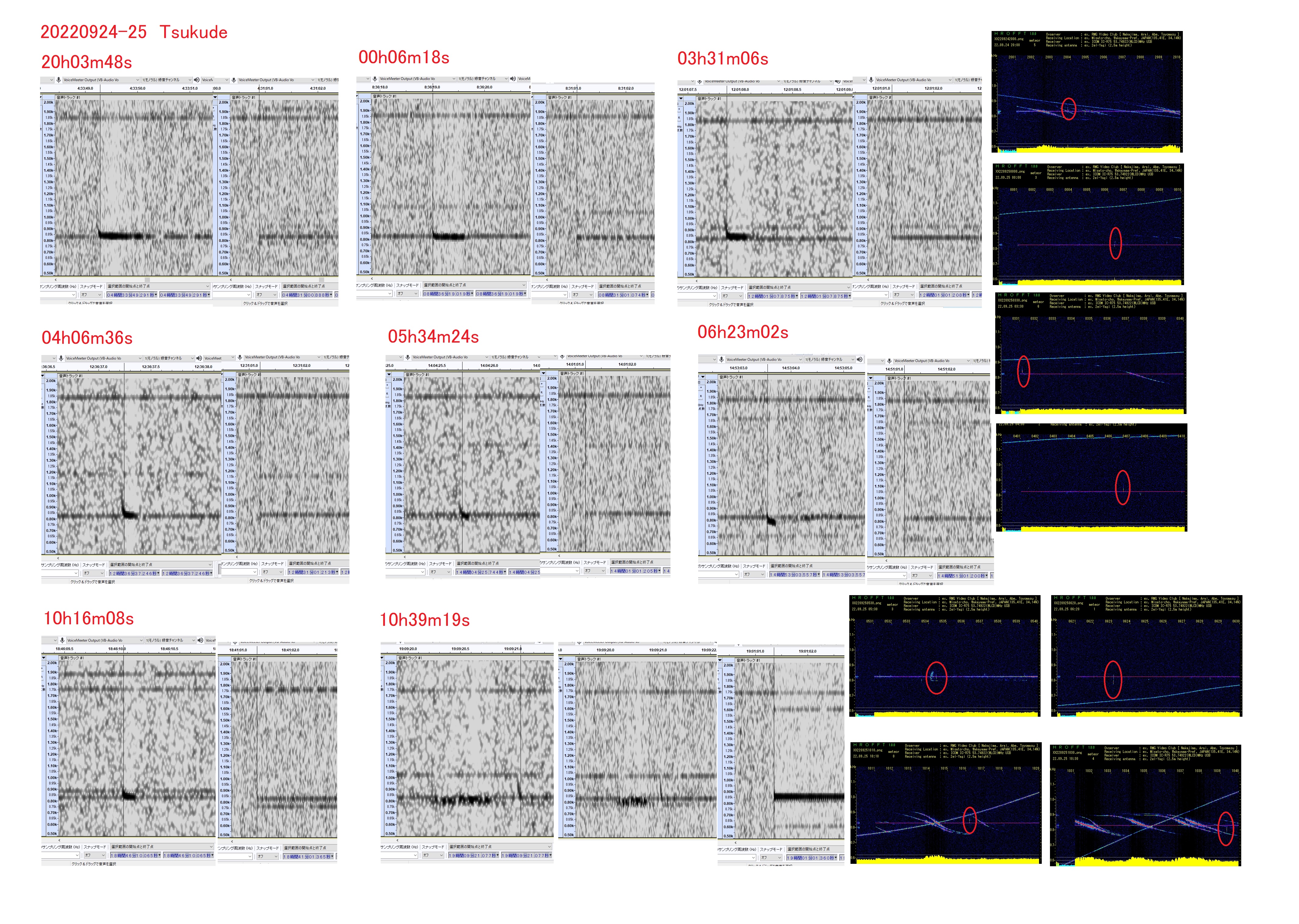The image size is (1299, 924).
Task: Click microphone icon in 05h34m24s left panel
Action: (407, 357)
